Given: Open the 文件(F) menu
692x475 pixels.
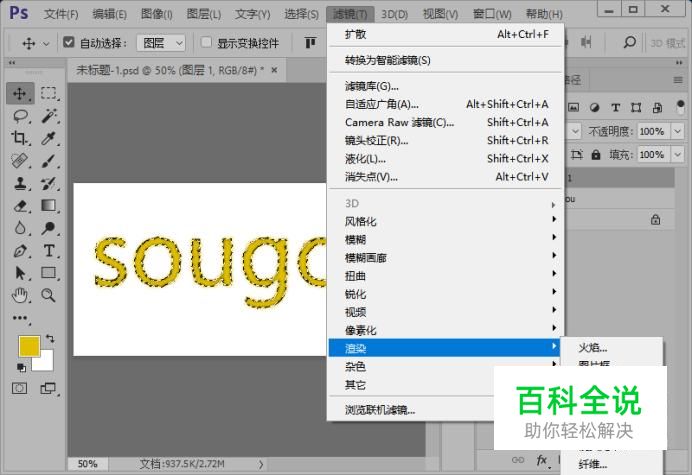Looking at the screenshot, I should [61, 14].
